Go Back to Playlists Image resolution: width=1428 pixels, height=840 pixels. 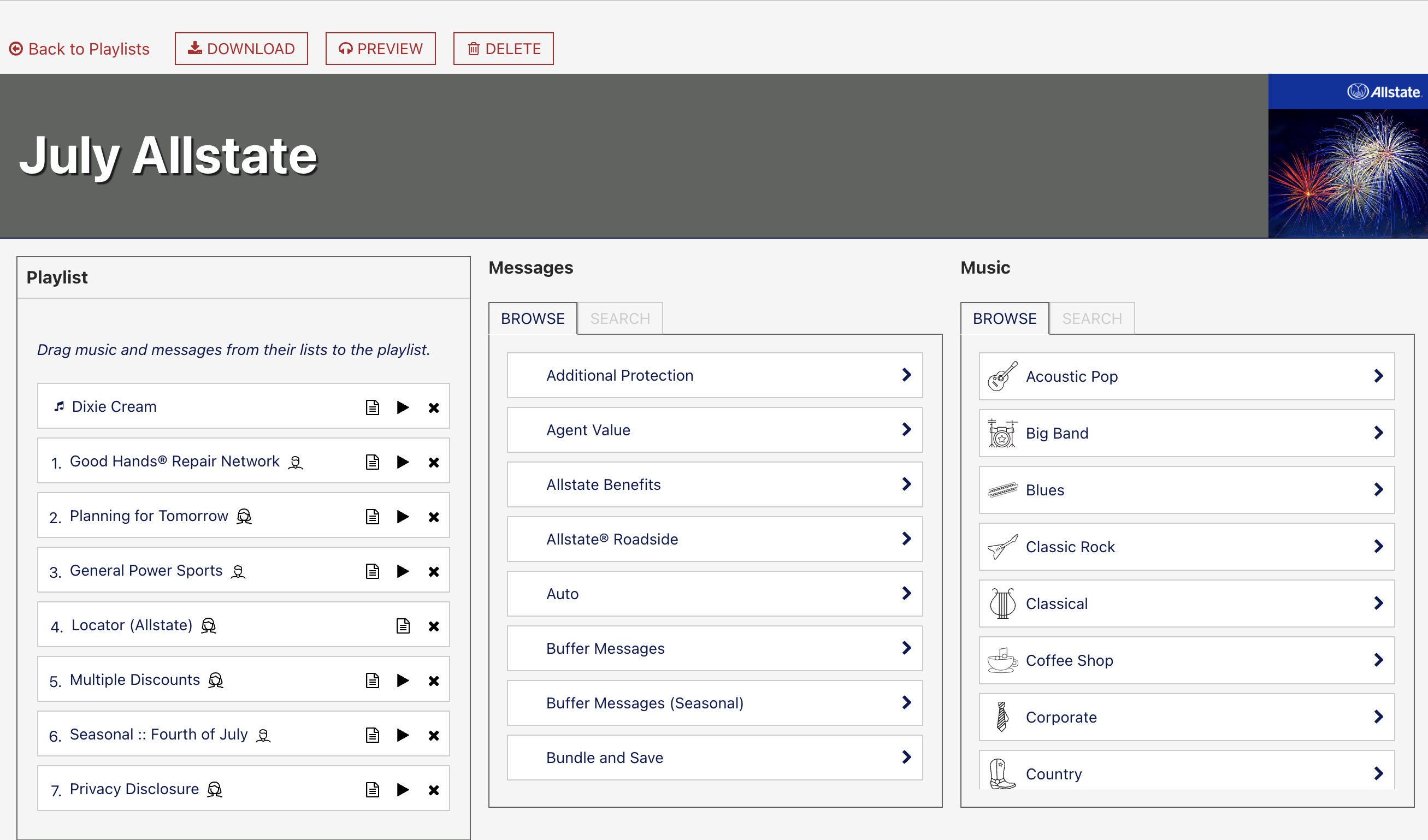coord(79,49)
